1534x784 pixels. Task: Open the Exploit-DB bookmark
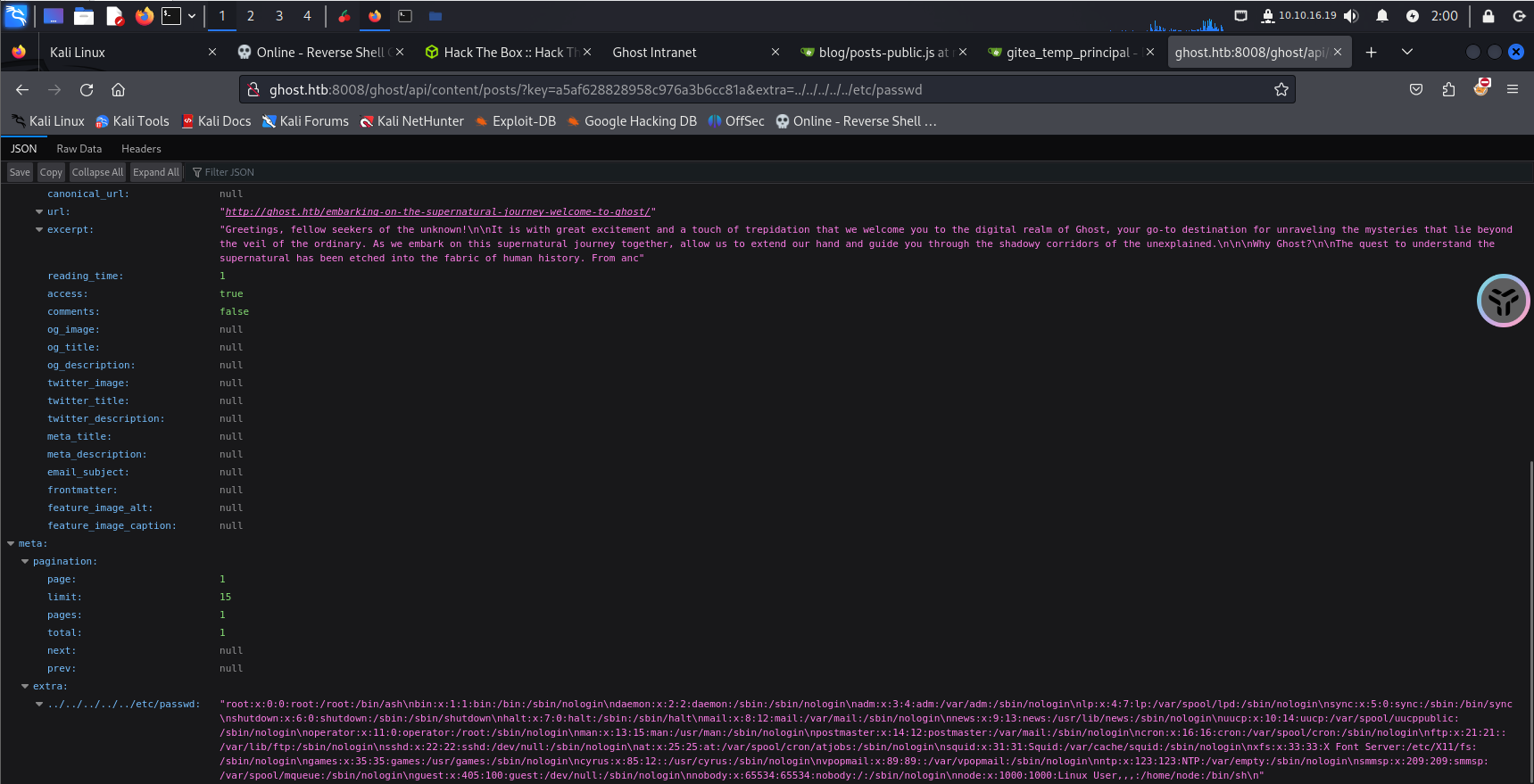coord(516,121)
